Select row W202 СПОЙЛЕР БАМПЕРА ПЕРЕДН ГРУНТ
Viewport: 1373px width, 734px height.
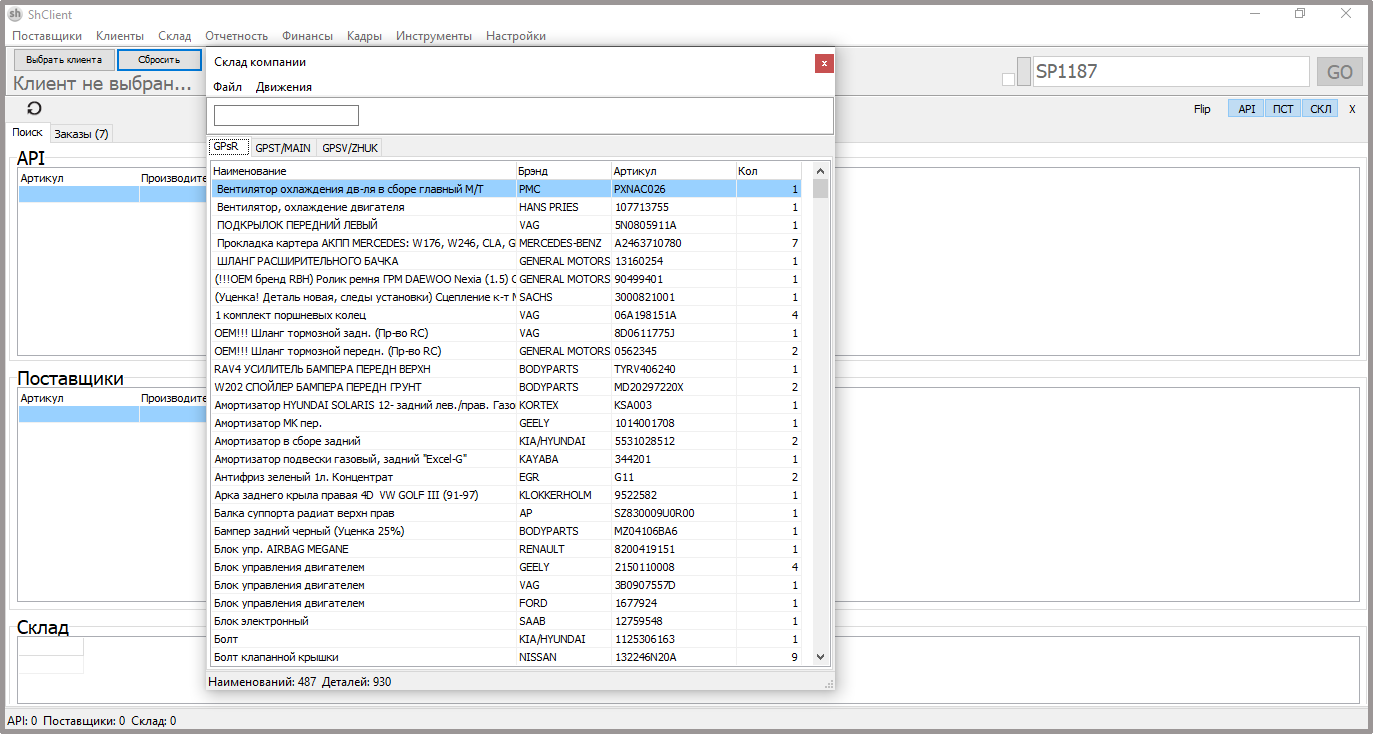506,387
